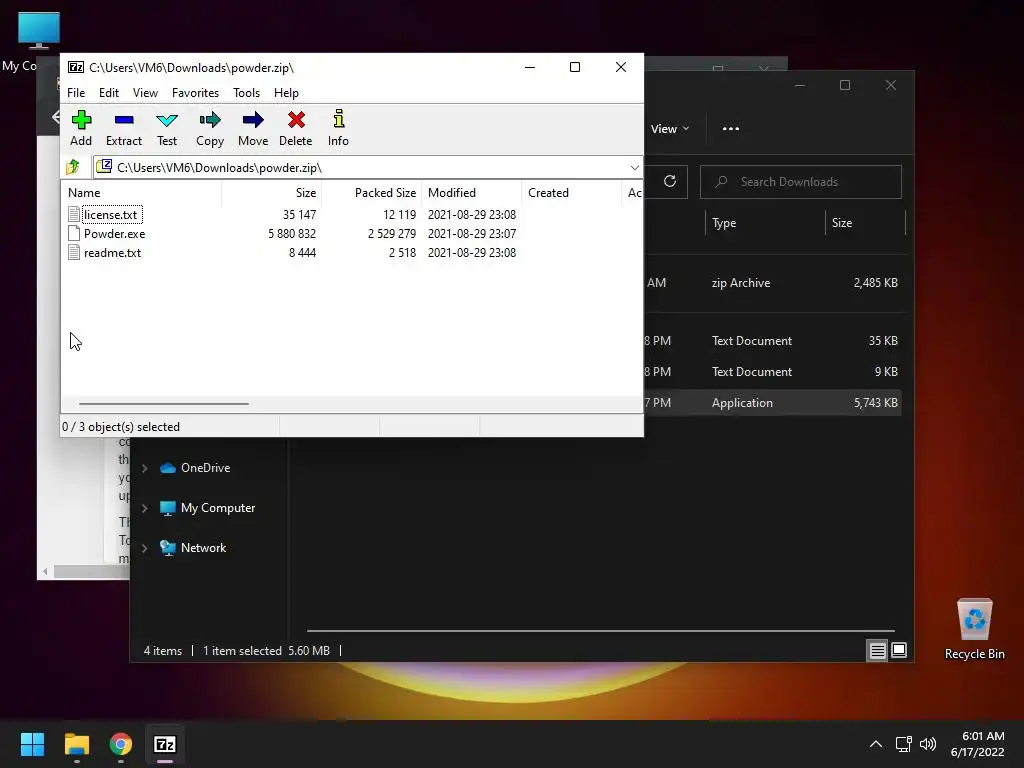The width and height of the screenshot is (1024, 768).
Task: Open the address path dropdown in 7-Zip
Action: 634,168
